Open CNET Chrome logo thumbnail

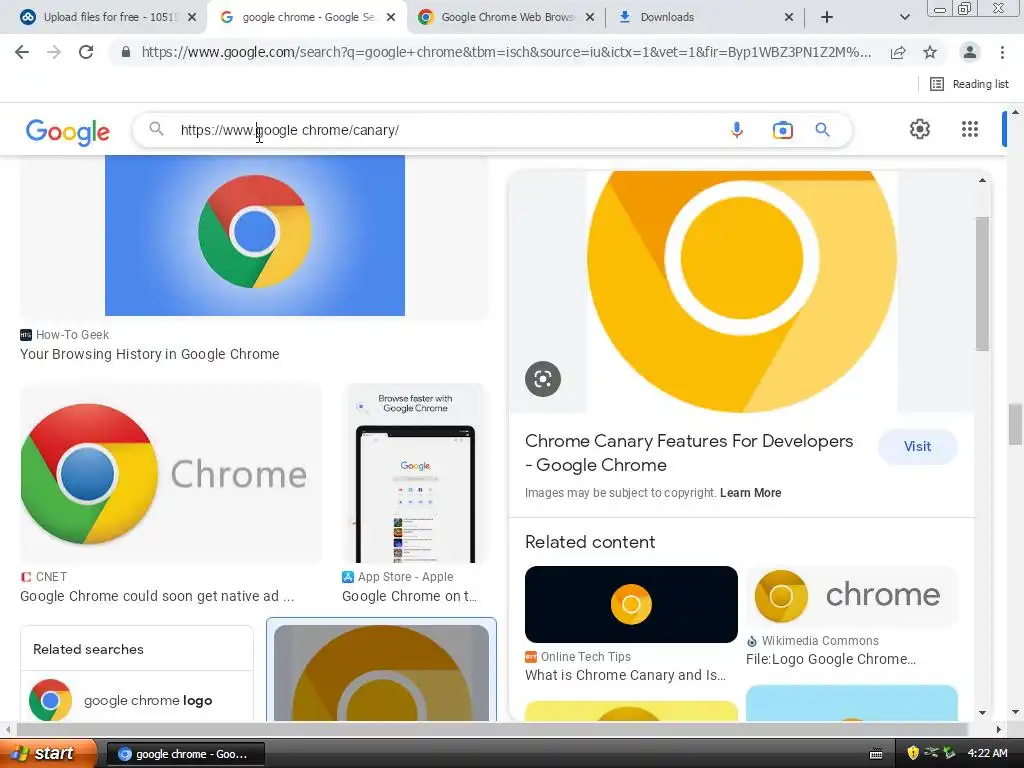pyautogui.click(x=170, y=474)
